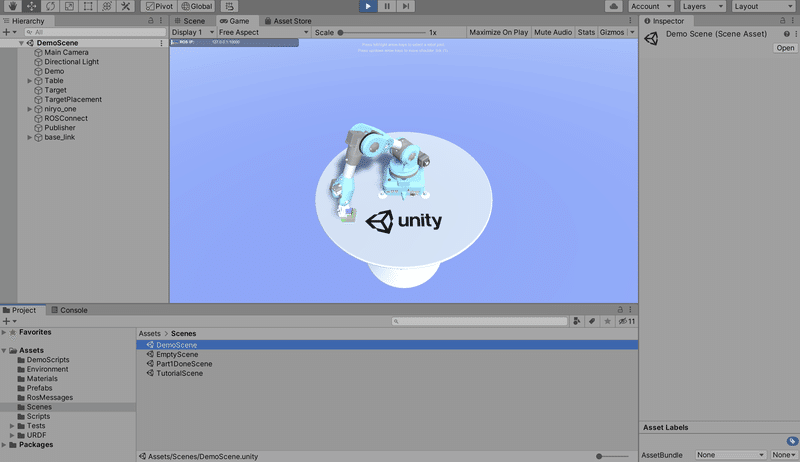
Task: Open the cloud services icon
Action: coord(614,6)
